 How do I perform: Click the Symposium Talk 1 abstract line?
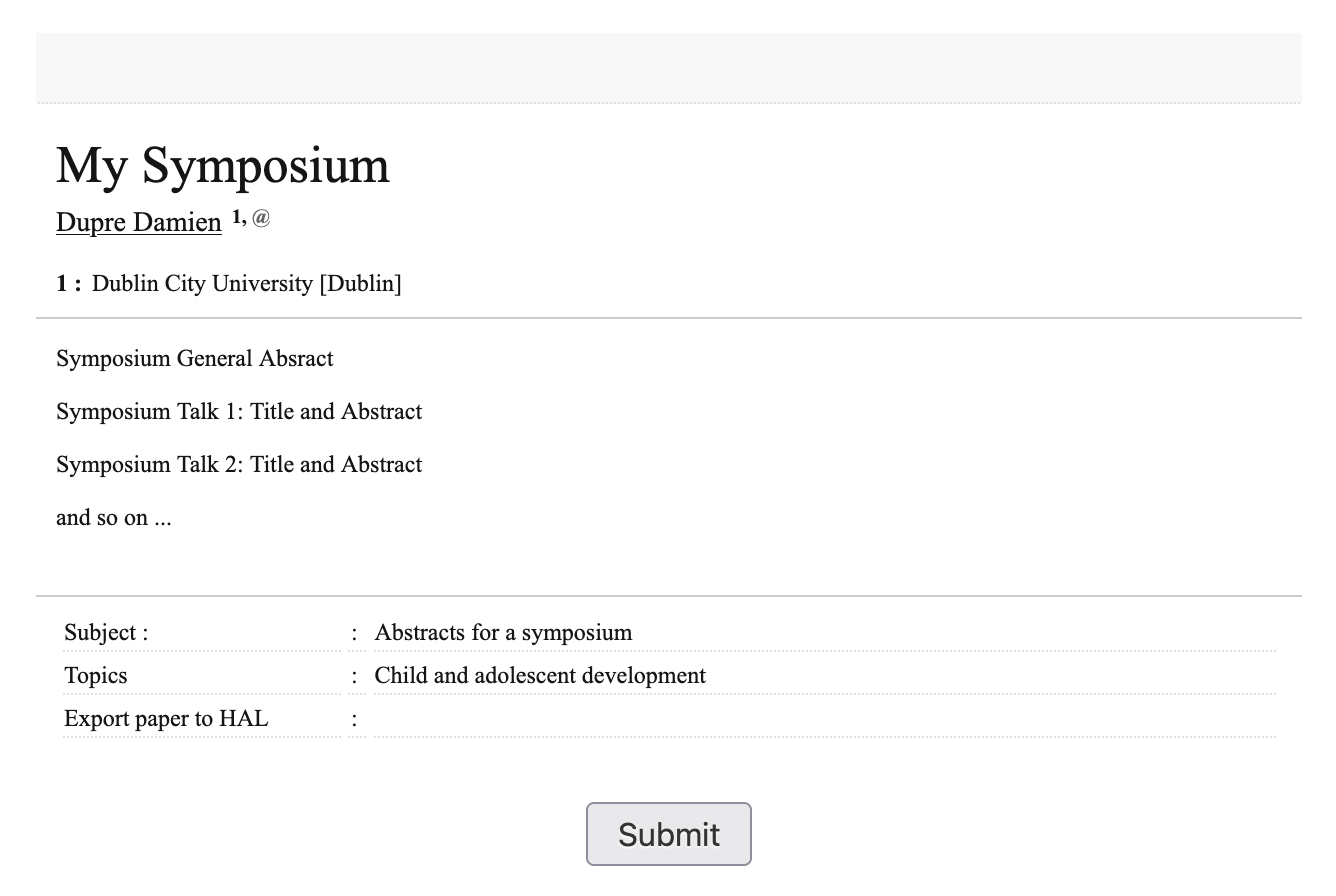point(239,411)
